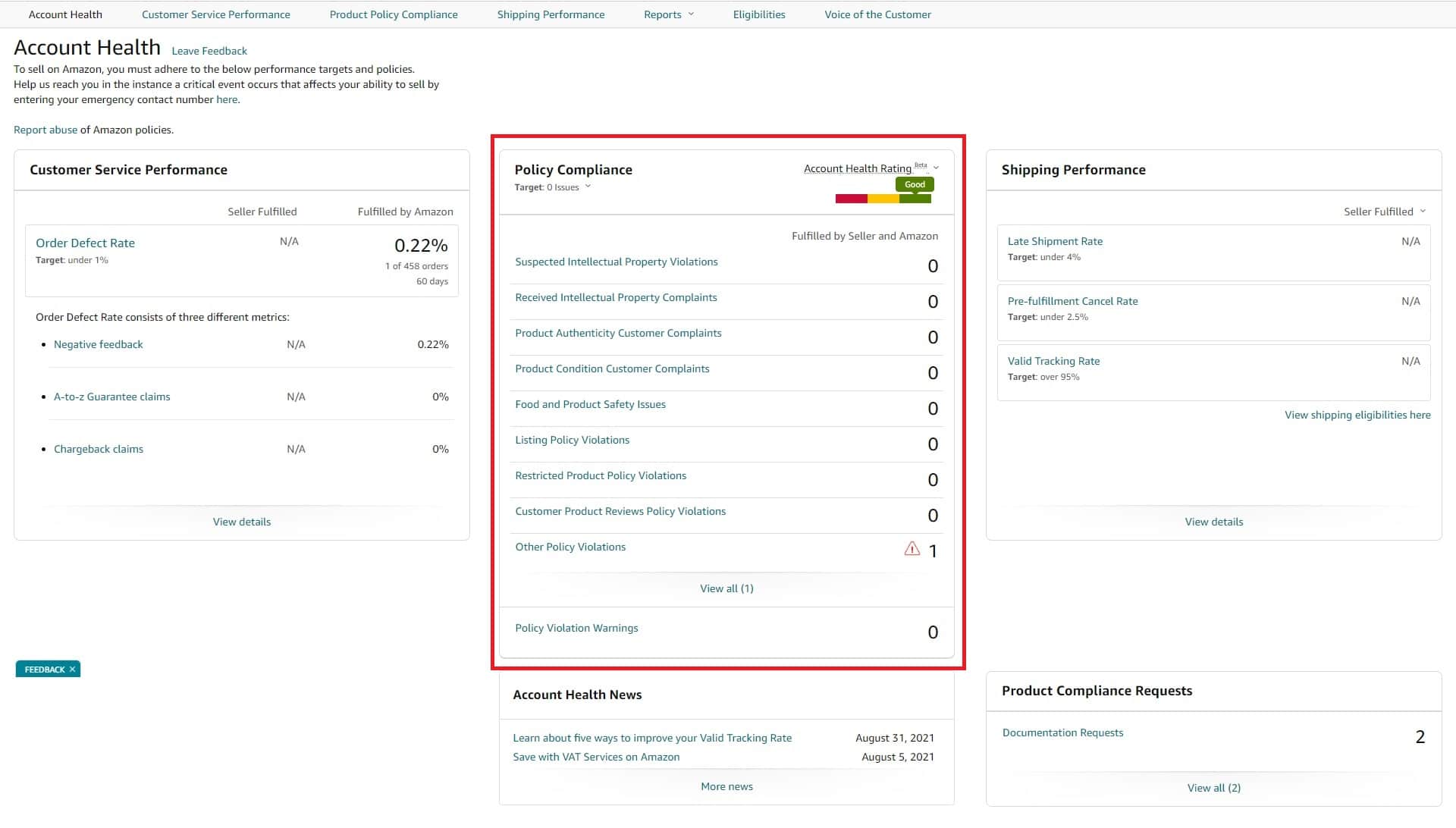Click View details under Customer Service Performance
Image resolution: width=1456 pixels, height=828 pixels.
tap(242, 522)
